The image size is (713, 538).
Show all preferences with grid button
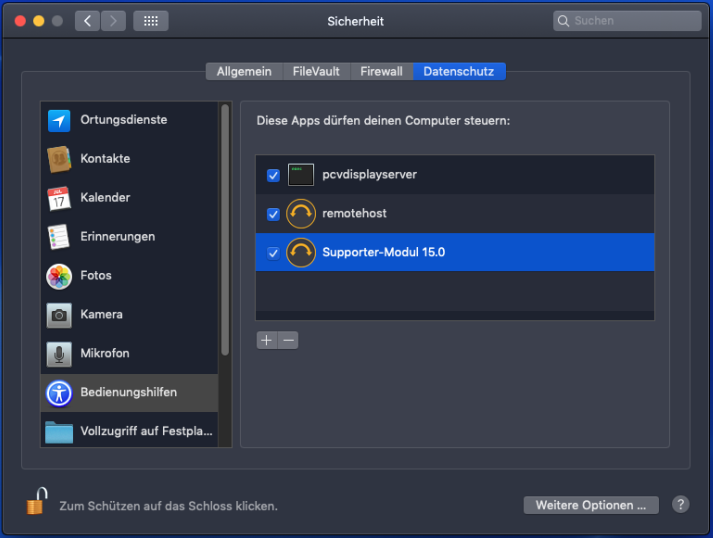151,21
